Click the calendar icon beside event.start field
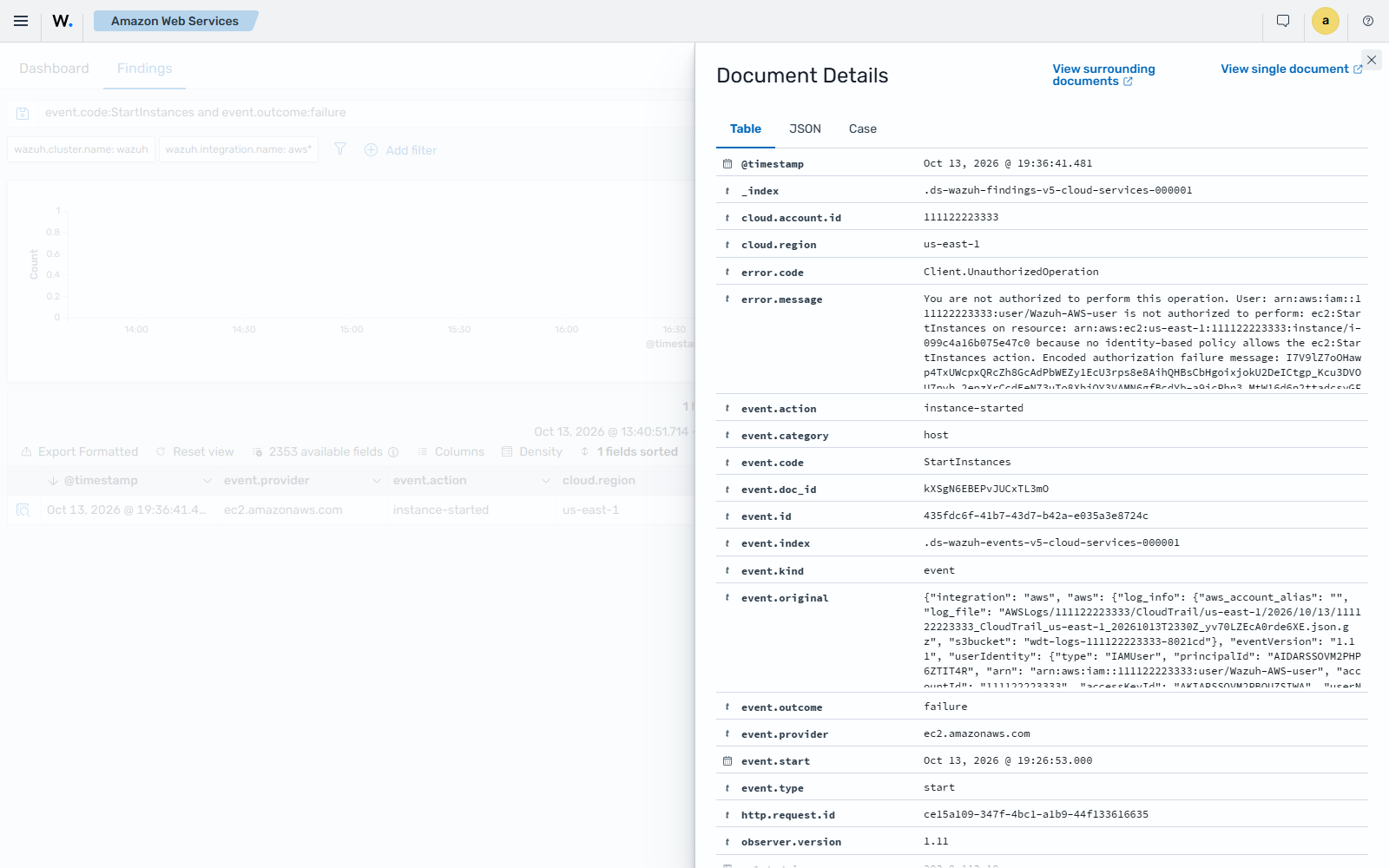 tap(727, 761)
